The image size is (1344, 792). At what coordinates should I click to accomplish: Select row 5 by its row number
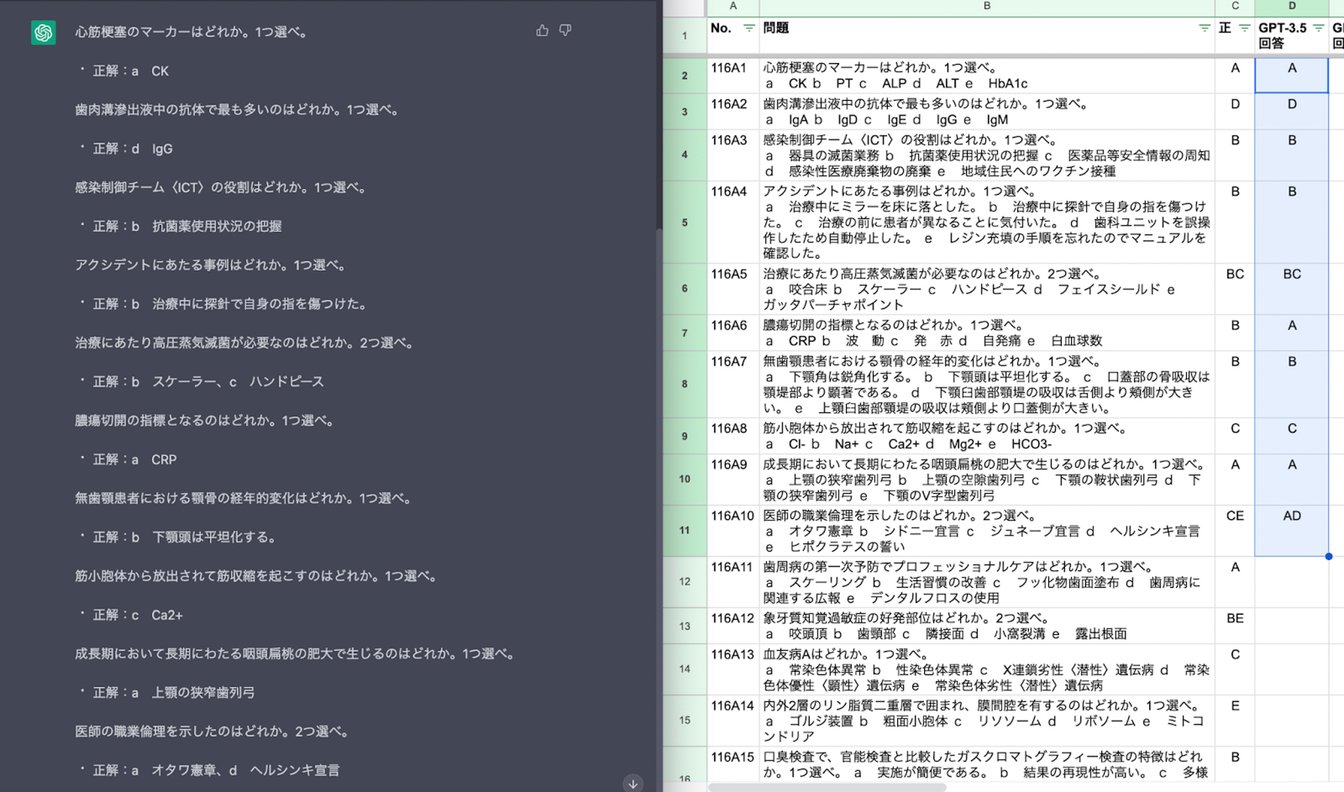(x=685, y=222)
